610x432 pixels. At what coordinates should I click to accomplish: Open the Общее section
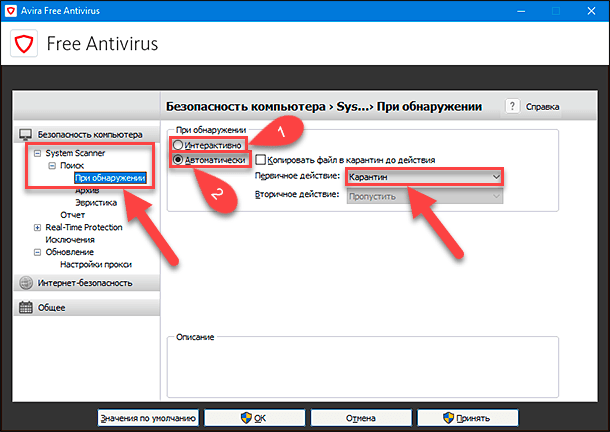[87, 307]
